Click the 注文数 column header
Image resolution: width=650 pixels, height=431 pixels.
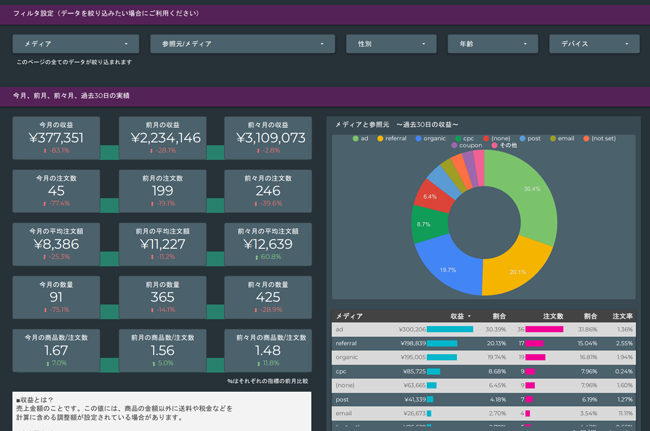point(553,316)
